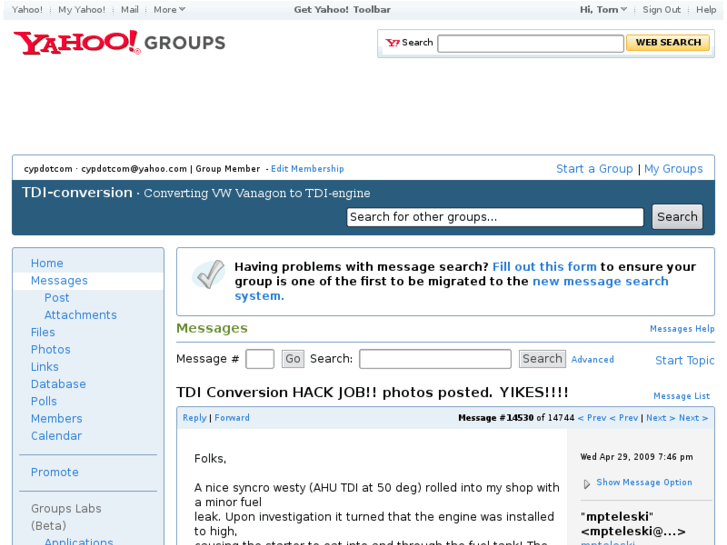Click Groups Labs (Beta) in sidebar

pos(66,517)
